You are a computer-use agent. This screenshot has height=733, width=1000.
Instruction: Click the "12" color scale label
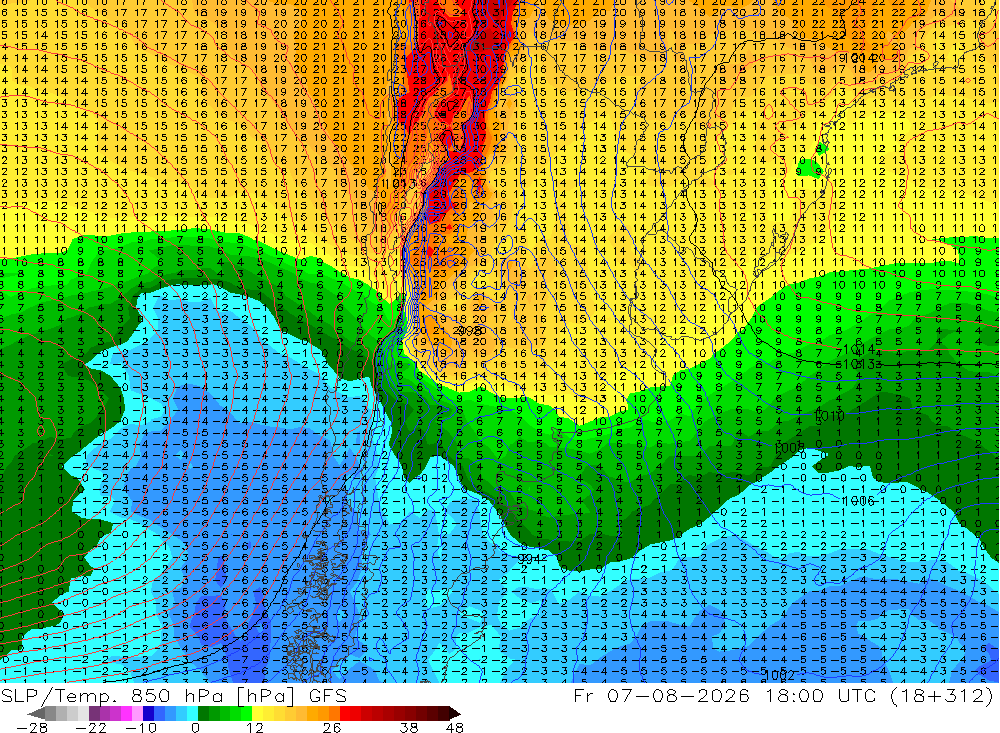pos(254,727)
